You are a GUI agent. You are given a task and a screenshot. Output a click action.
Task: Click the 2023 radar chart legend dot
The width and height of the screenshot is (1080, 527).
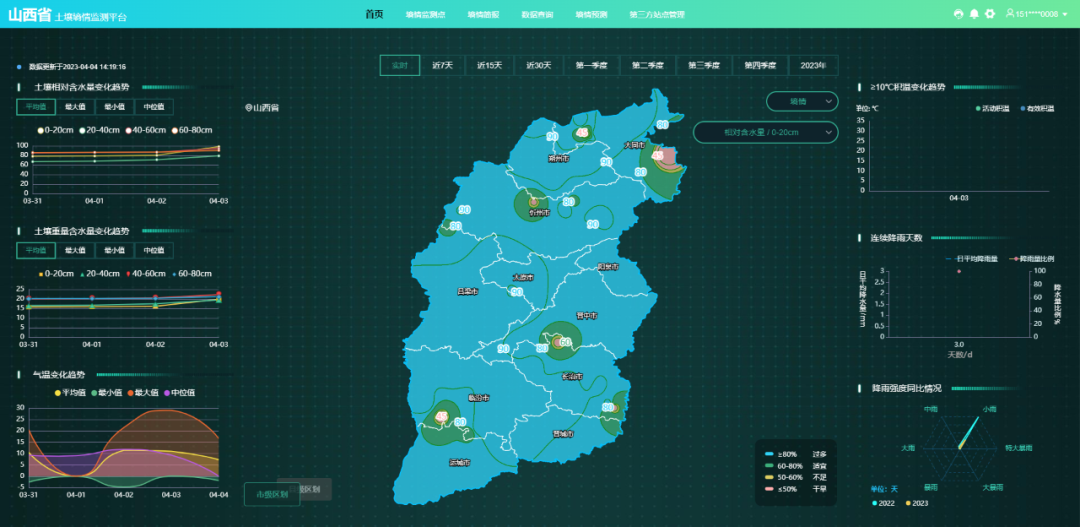[x=908, y=503]
